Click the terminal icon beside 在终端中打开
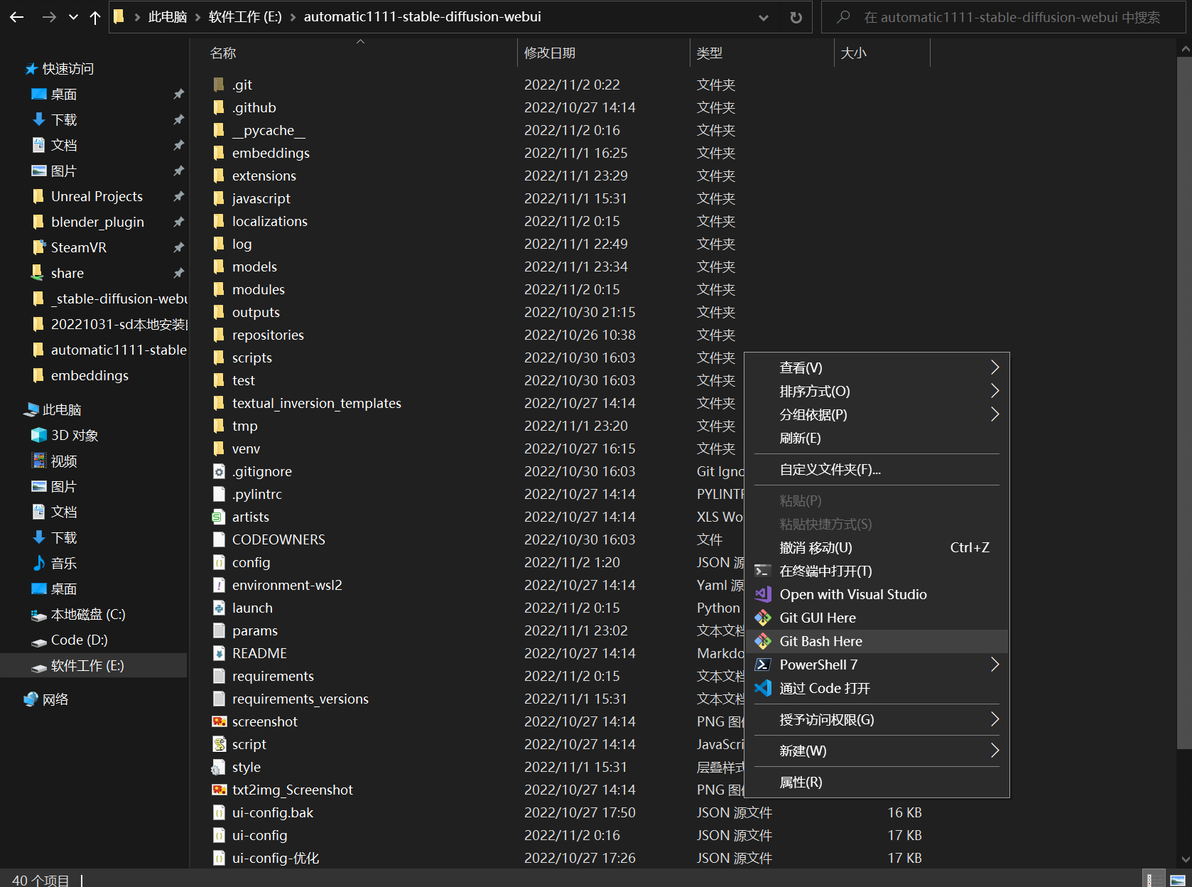This screenshot has width=1192, height=887. 762,571
